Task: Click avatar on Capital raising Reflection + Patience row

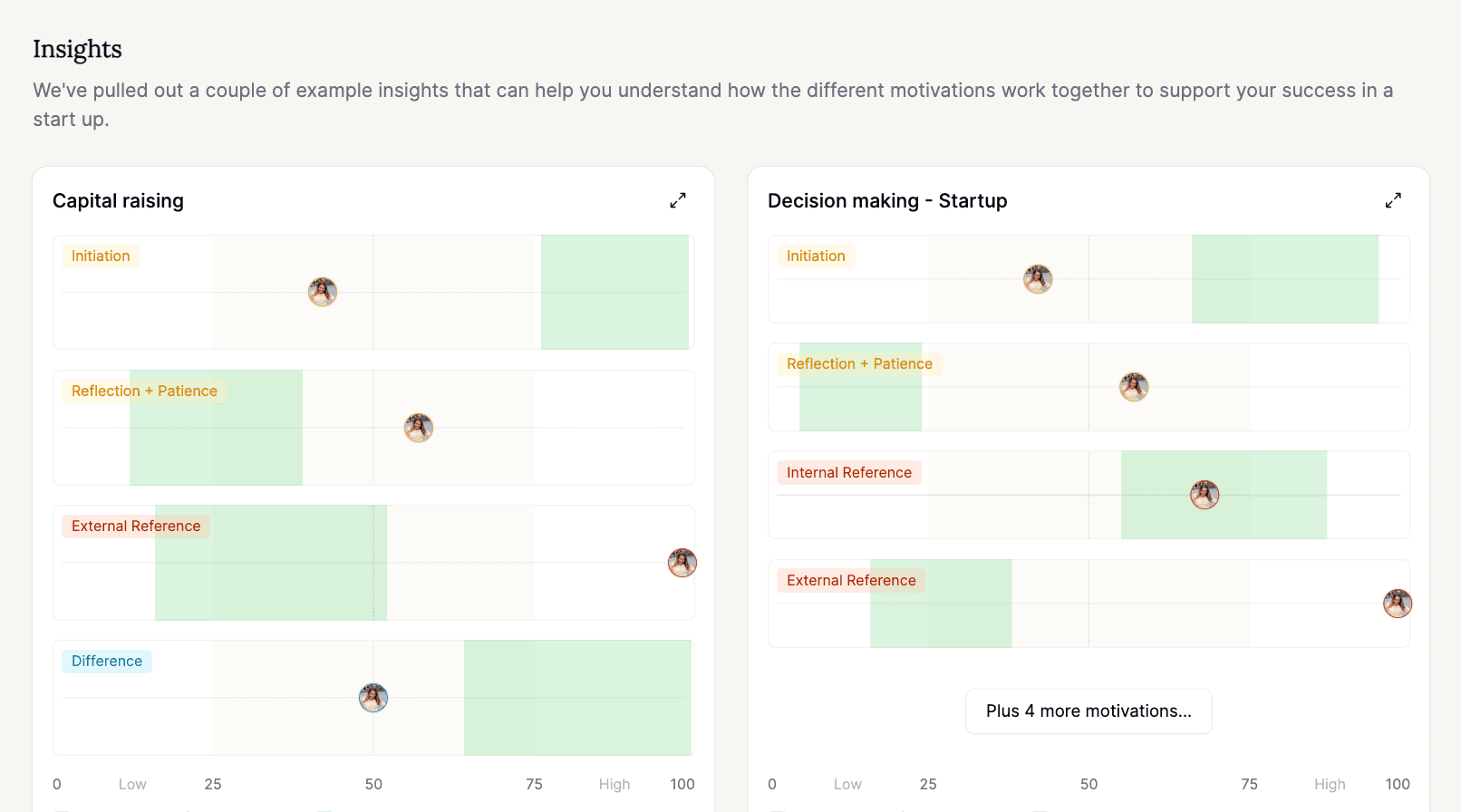Action: pyautogui.click(x=419, y=428)
